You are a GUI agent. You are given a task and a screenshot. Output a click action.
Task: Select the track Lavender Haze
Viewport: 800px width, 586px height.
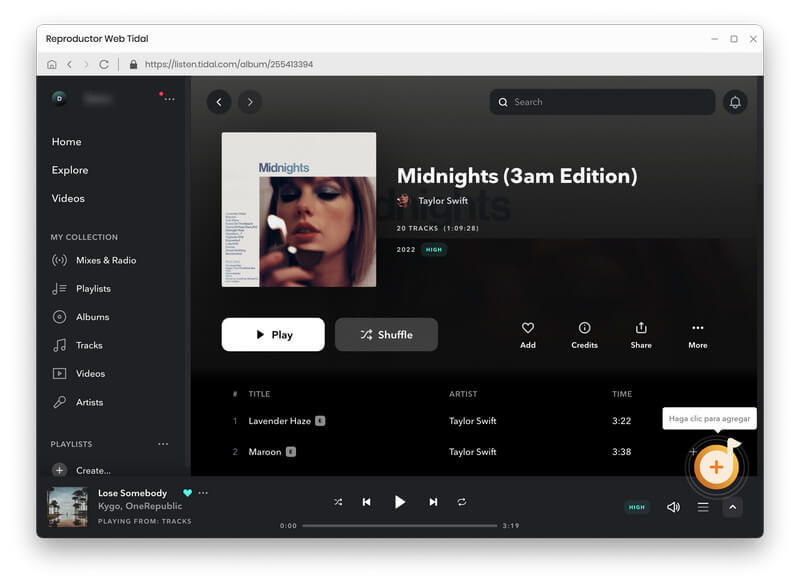(x=279, y=421)
